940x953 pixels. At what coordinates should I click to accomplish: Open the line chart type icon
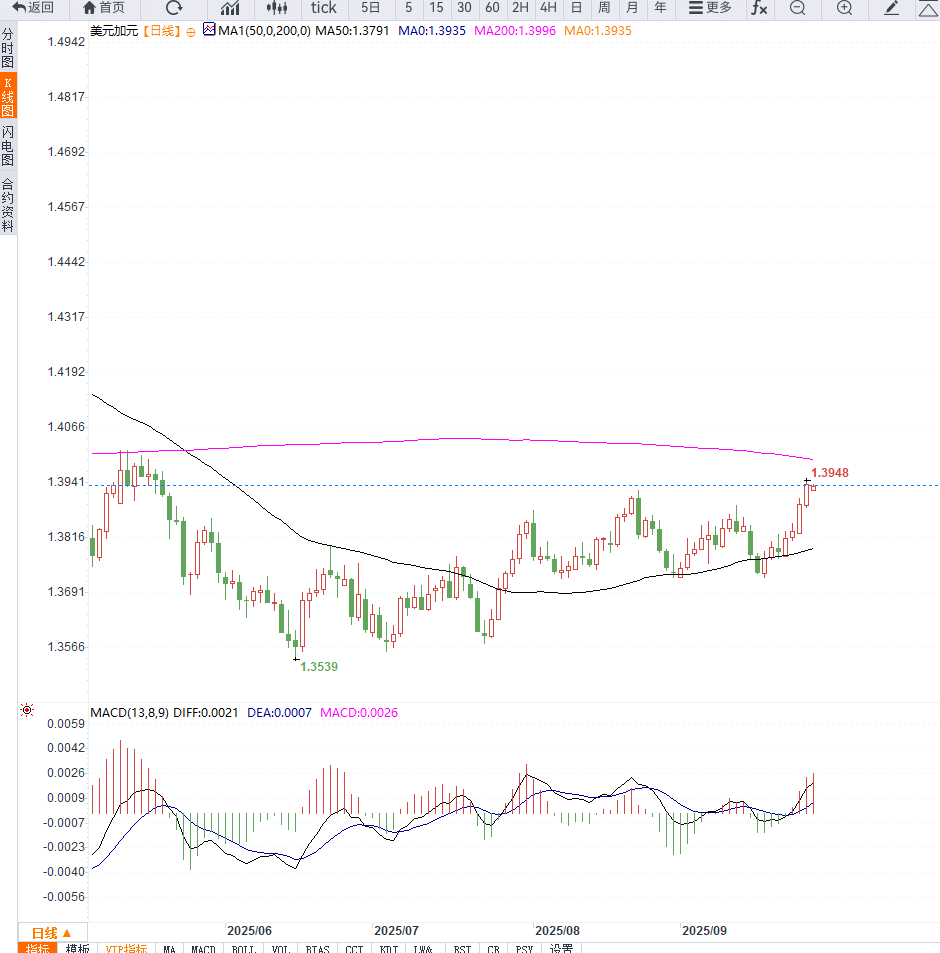tap(230, 8)
